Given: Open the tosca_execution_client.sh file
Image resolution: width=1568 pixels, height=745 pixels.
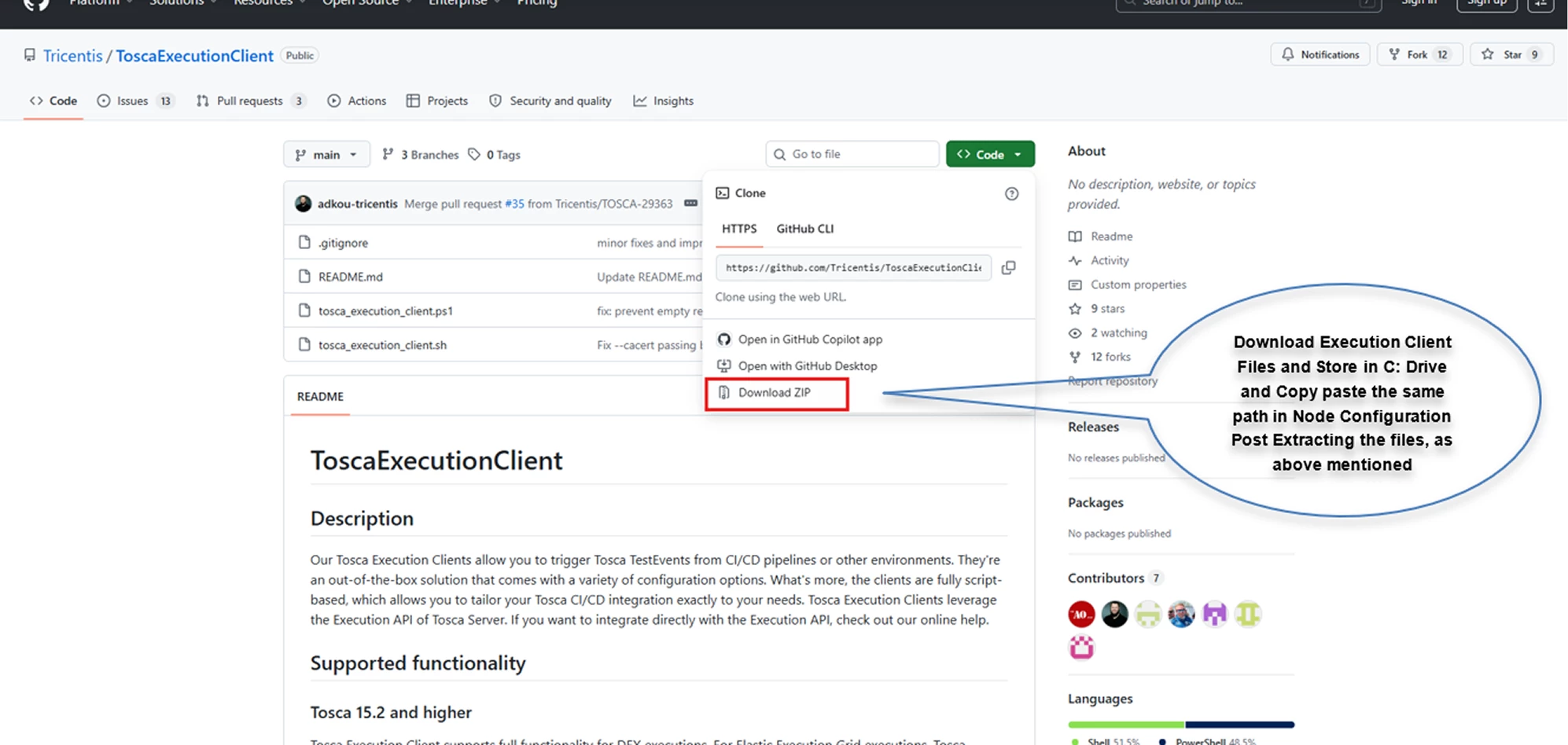Looking at the screenshot, I should pyautogui.click(x=382, y=345).
